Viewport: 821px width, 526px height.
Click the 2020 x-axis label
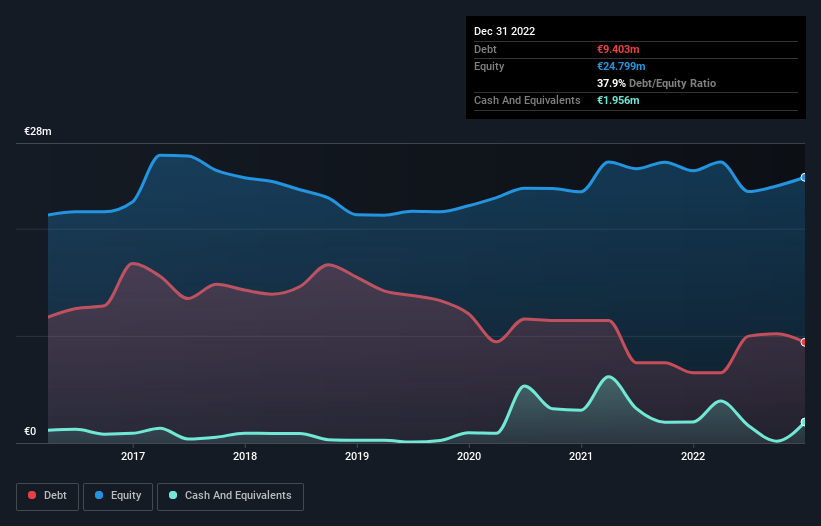[469, 456]
